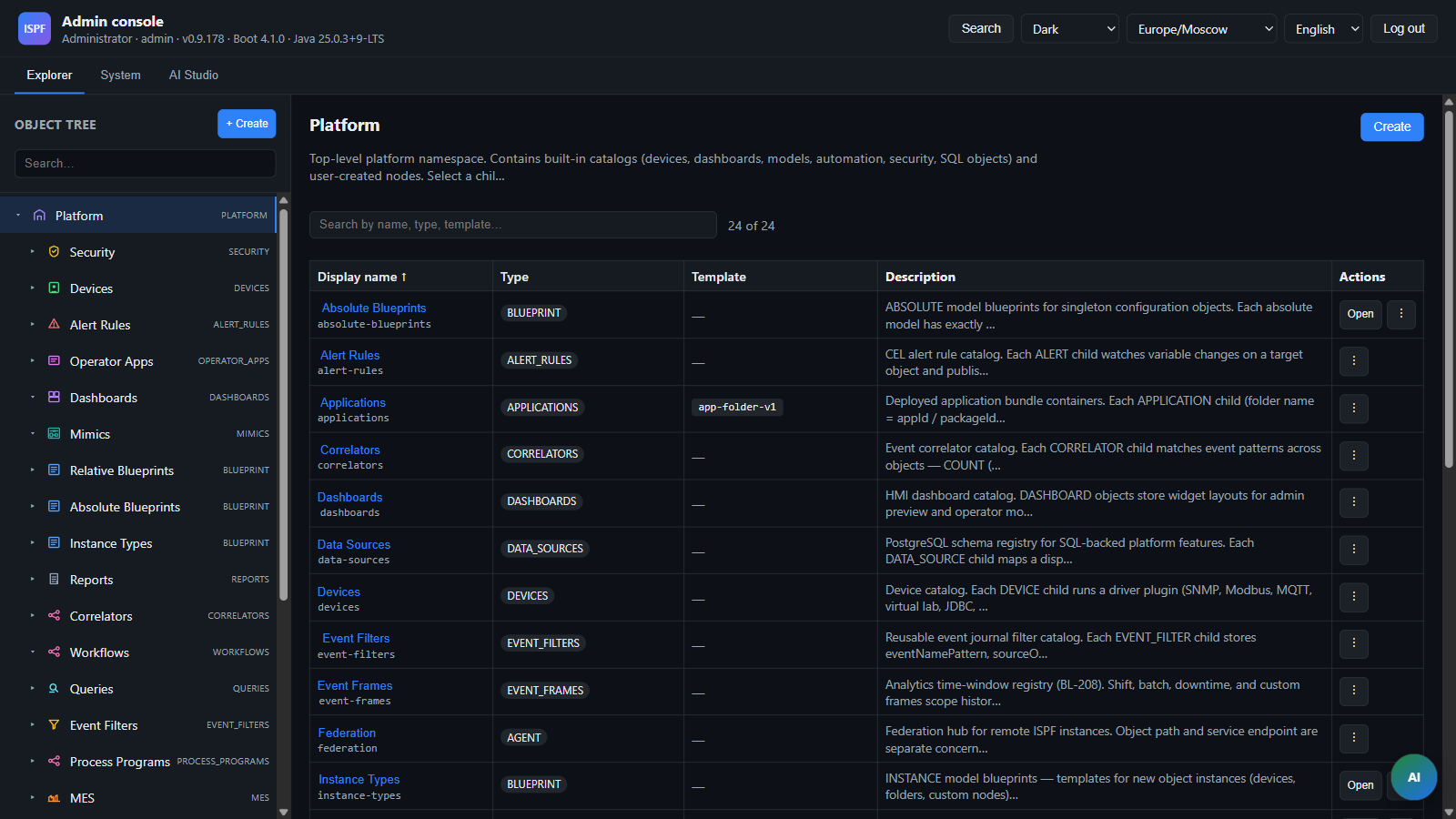
Task: Open actions menu for Dashboards table row
Action: point(1354,502)
